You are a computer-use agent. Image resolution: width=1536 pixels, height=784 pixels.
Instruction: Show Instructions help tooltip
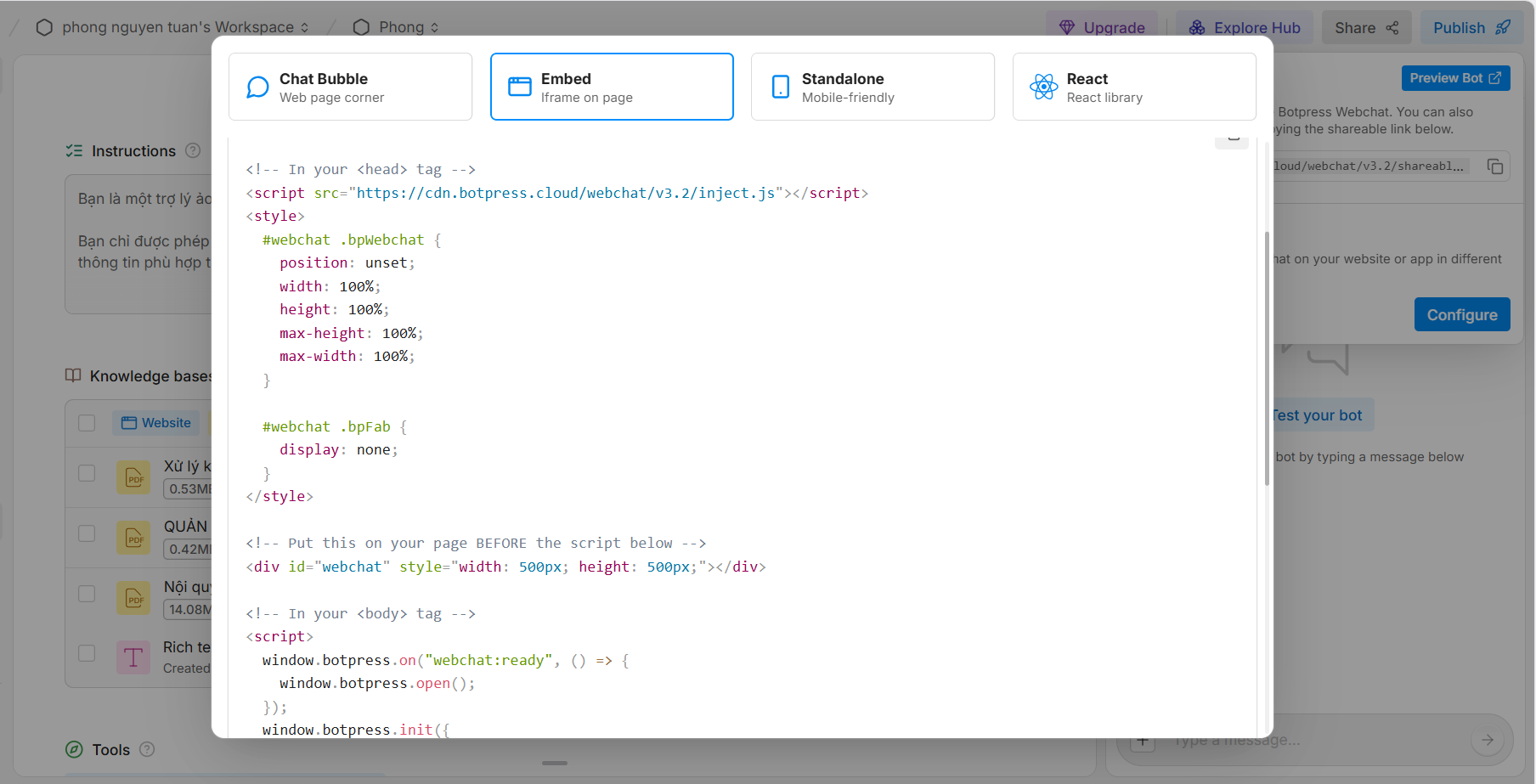point(193,150)
